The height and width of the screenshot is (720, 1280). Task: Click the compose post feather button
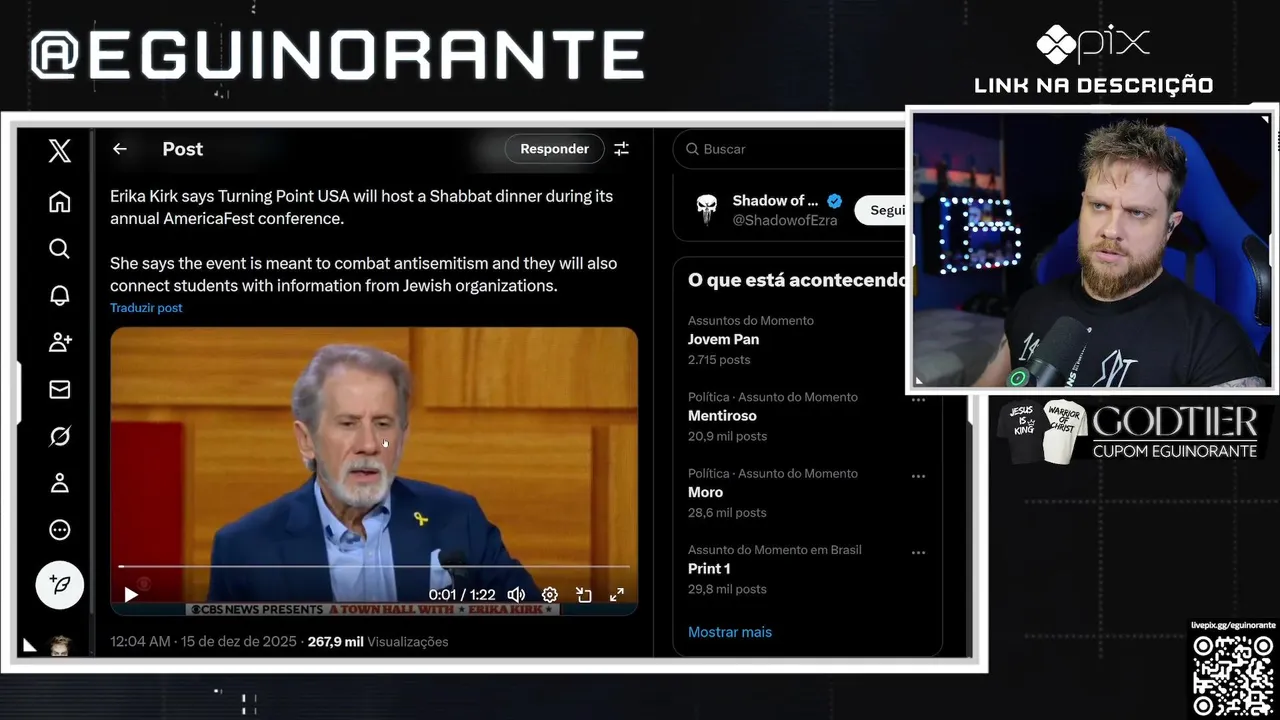pos(59,585)
